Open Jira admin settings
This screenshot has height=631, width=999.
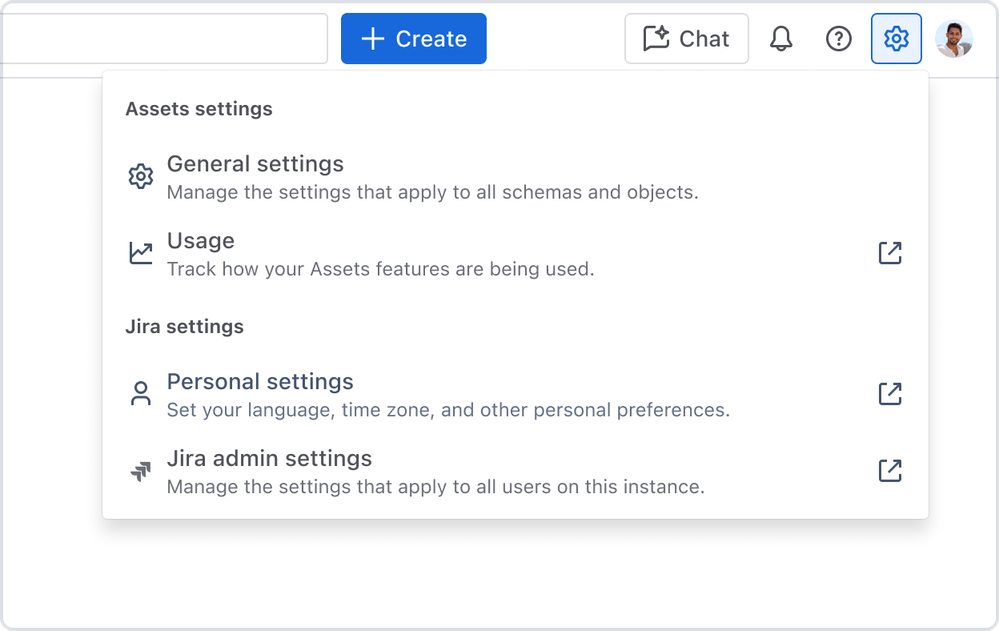pyautogui.click(x=515, y=472)
